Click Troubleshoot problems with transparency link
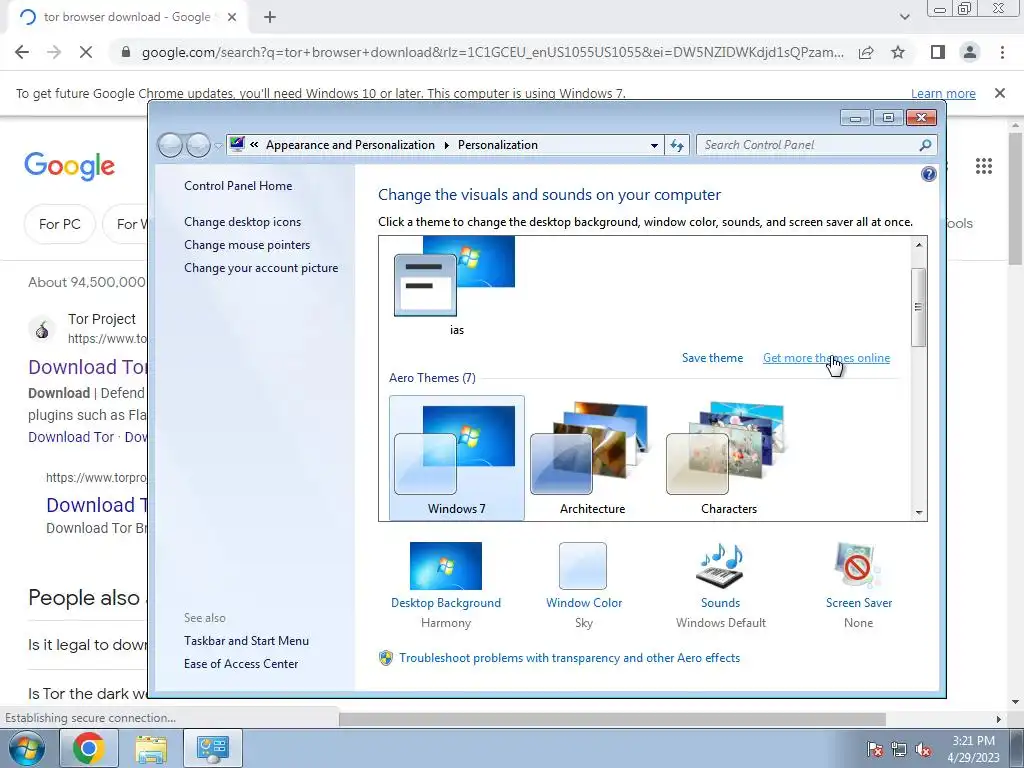Viewport: 1024px width, 768px height. (x=569, y=658)
